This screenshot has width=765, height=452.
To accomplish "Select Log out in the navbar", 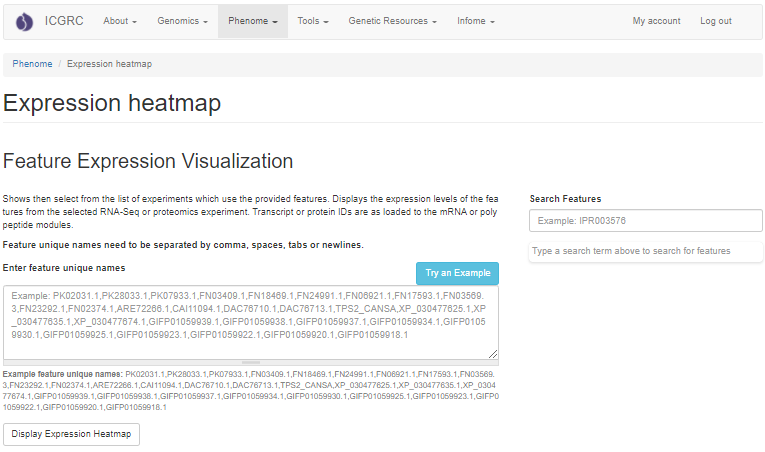I will tap(715, 21).
